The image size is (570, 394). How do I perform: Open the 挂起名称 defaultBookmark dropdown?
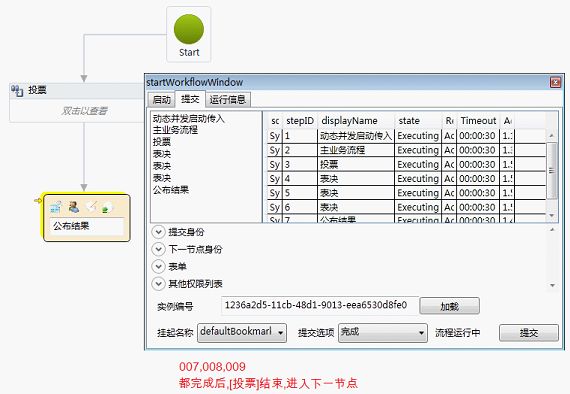pyautogui.click(x=242, y=333)
